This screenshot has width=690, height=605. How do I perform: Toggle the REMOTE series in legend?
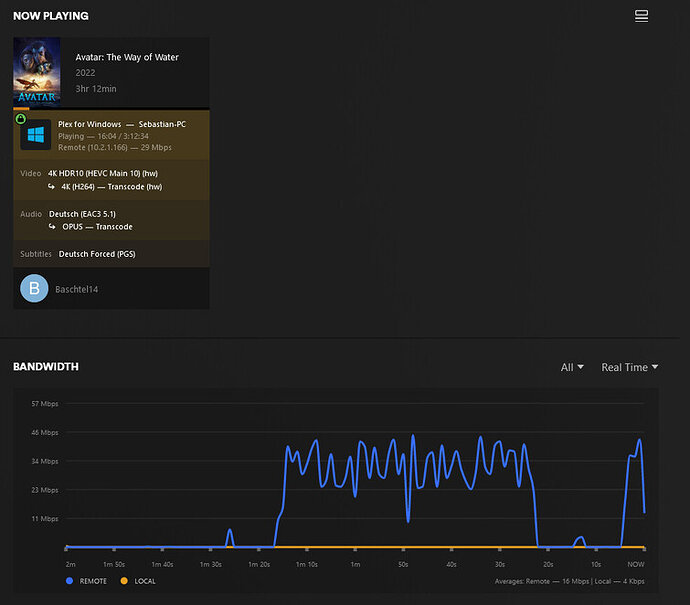click(87, 581)
